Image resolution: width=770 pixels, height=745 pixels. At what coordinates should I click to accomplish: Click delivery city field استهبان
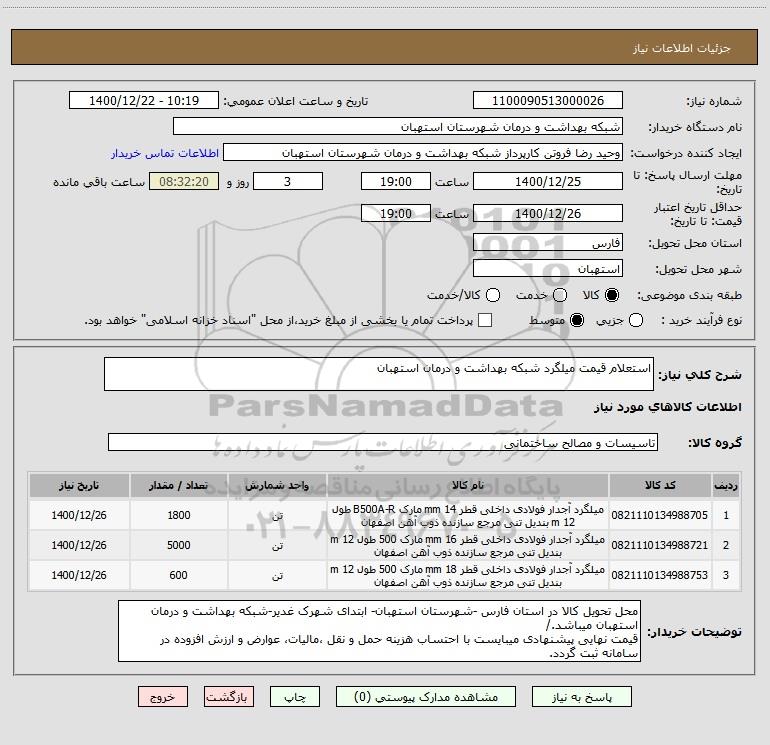point(548,269)
